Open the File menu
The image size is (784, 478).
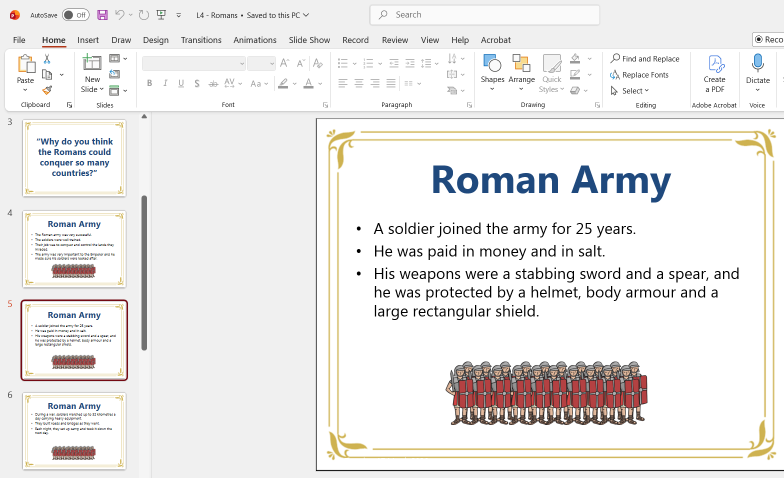pyautogui.click(x=19, y=40)
